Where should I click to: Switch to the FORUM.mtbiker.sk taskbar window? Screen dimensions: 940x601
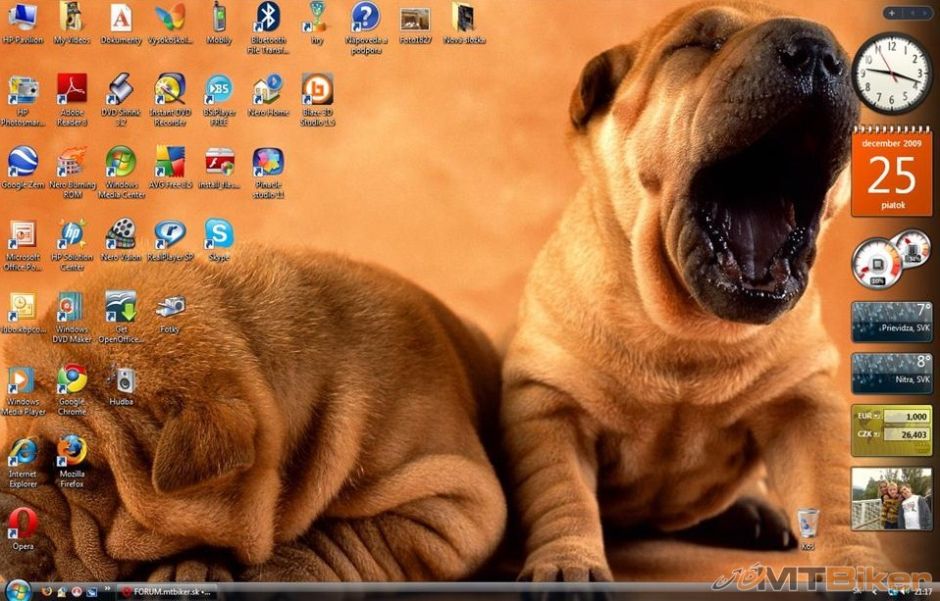tap(166, 592)
